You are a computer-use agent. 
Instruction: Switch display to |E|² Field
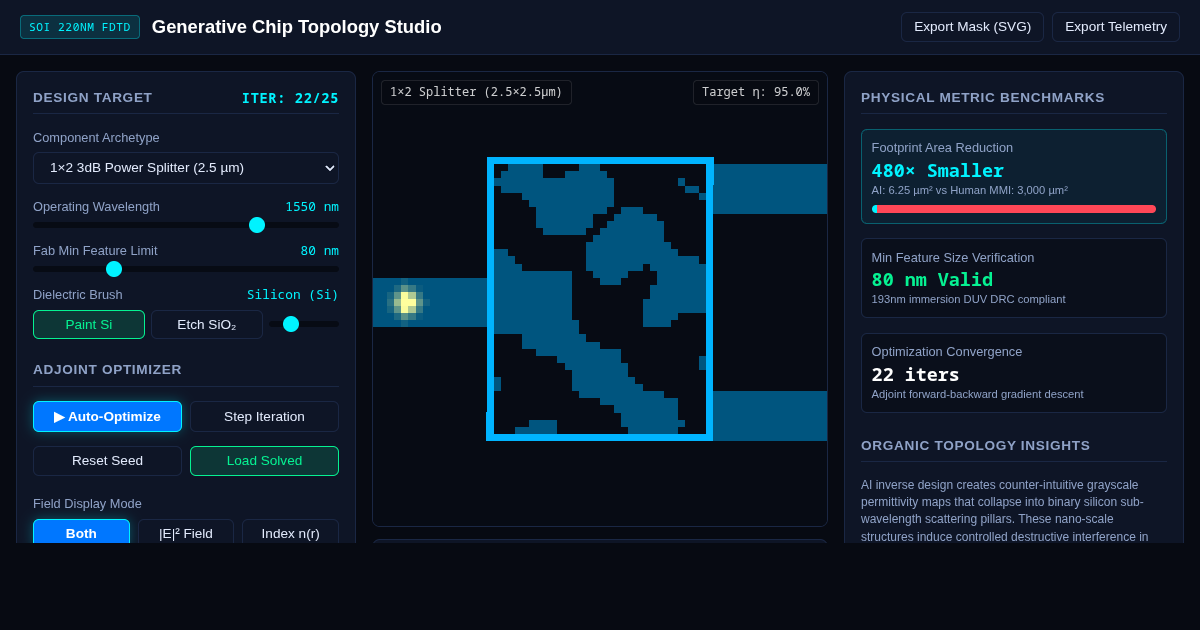tap(186, 533)
